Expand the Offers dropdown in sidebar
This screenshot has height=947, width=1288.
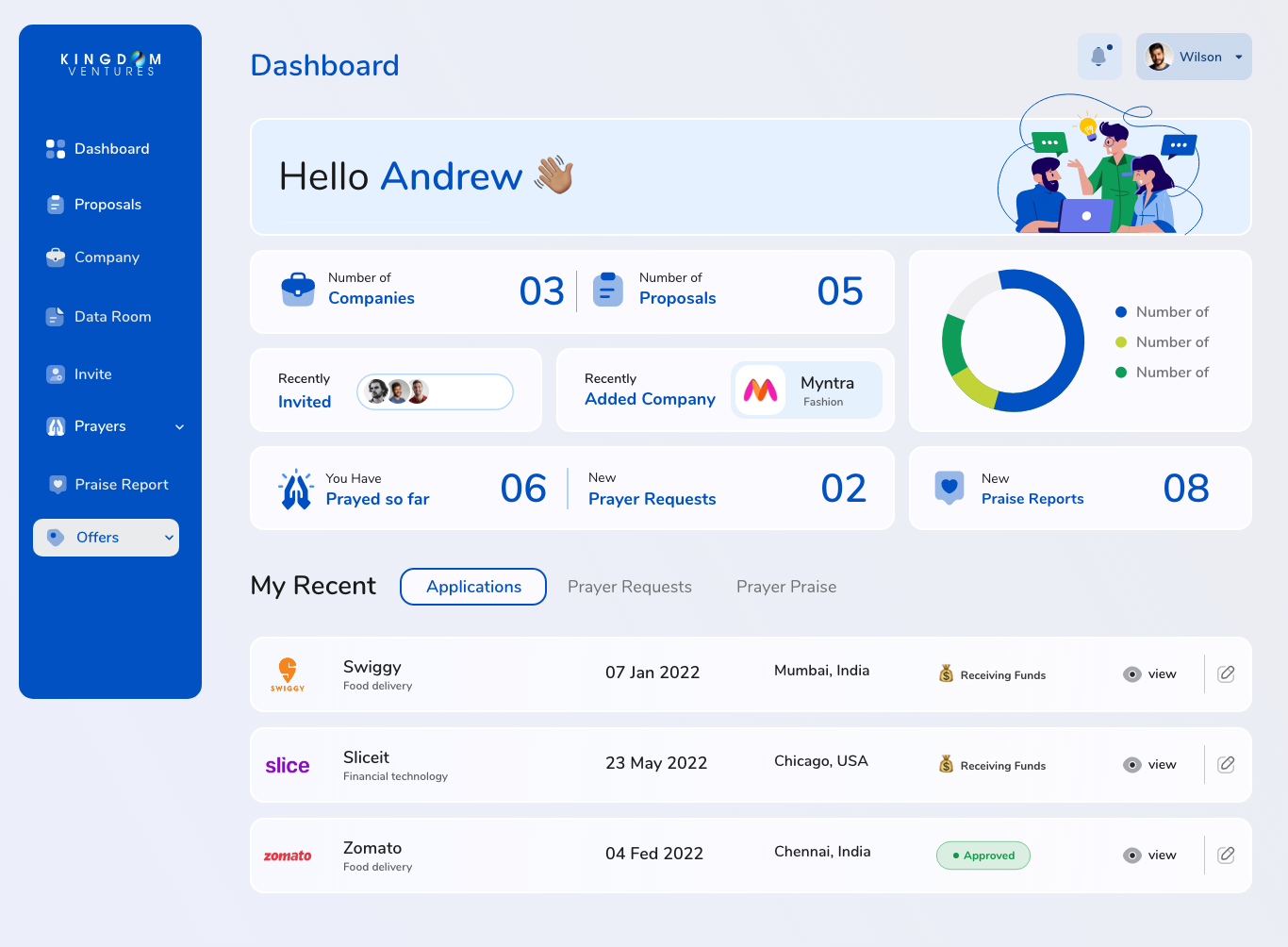[169, 538]
